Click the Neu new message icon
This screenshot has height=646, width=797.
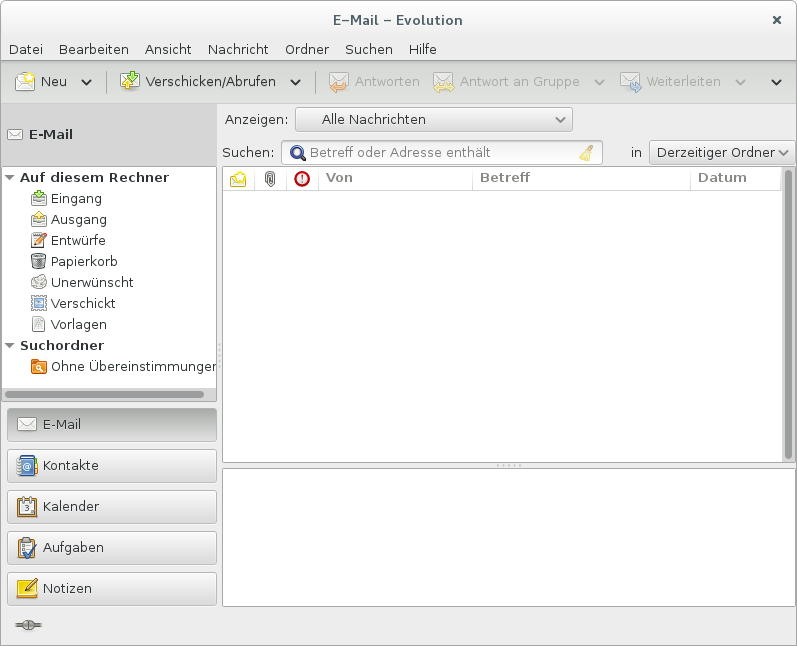[26, 82]
